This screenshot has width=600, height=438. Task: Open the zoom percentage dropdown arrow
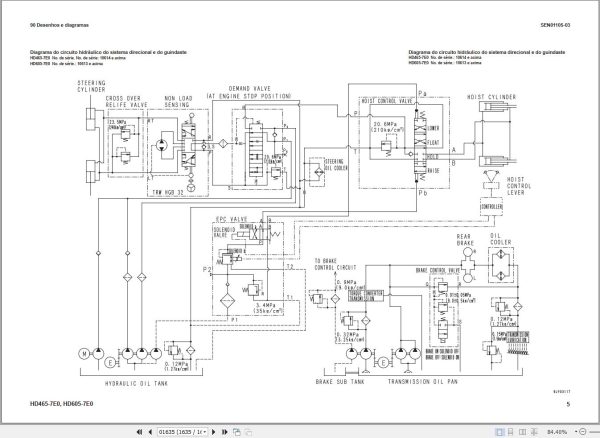click(x=576, y=432)
